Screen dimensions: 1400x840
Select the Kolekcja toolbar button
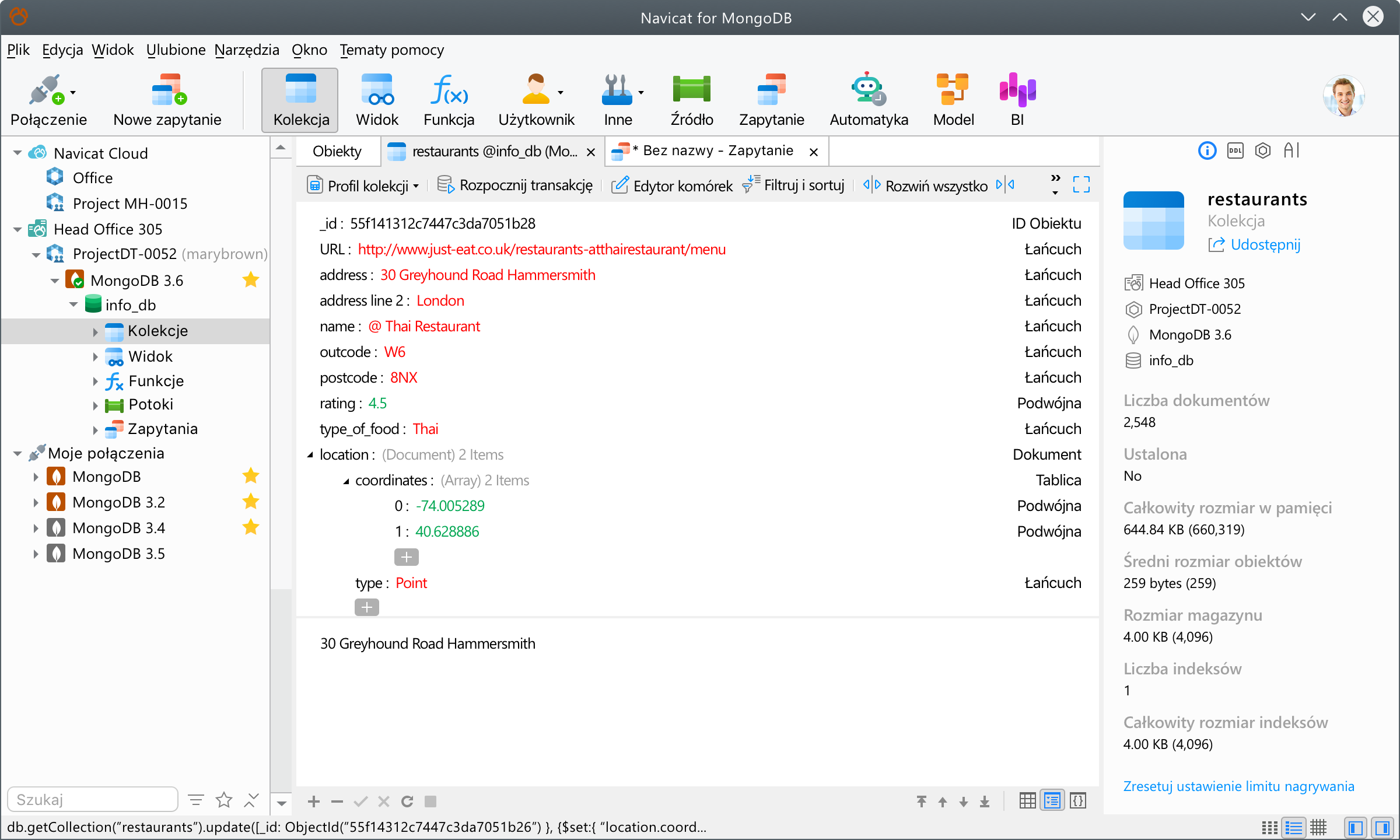click(300, 100)
